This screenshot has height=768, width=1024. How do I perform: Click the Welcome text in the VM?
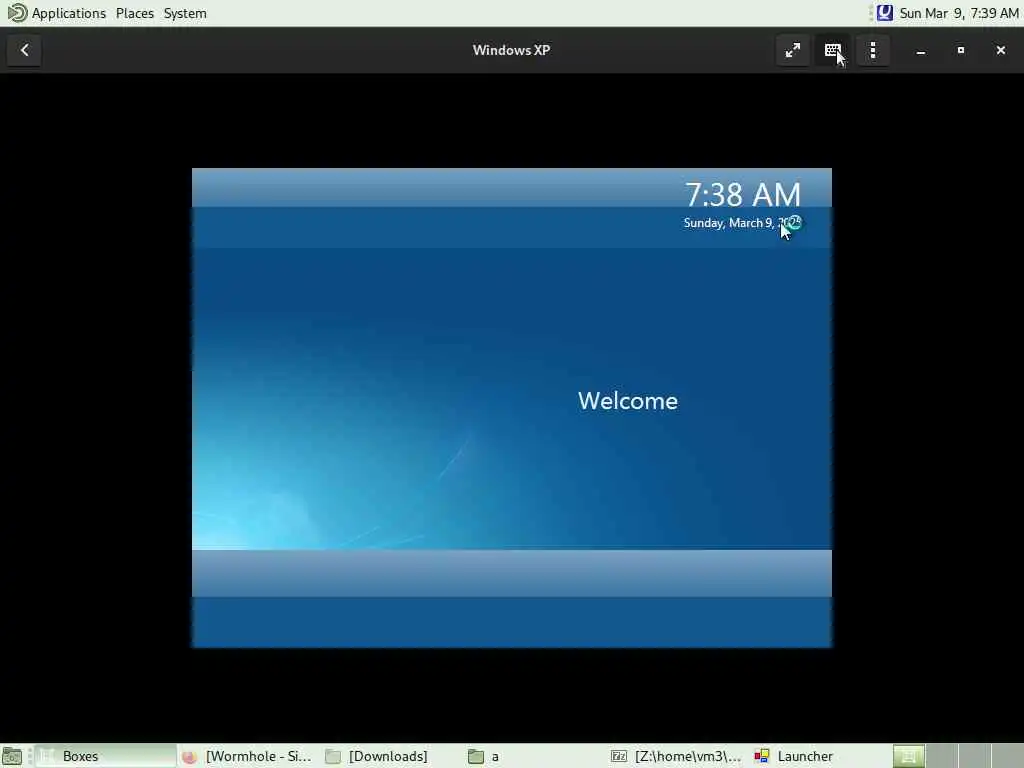coord(628,401)
